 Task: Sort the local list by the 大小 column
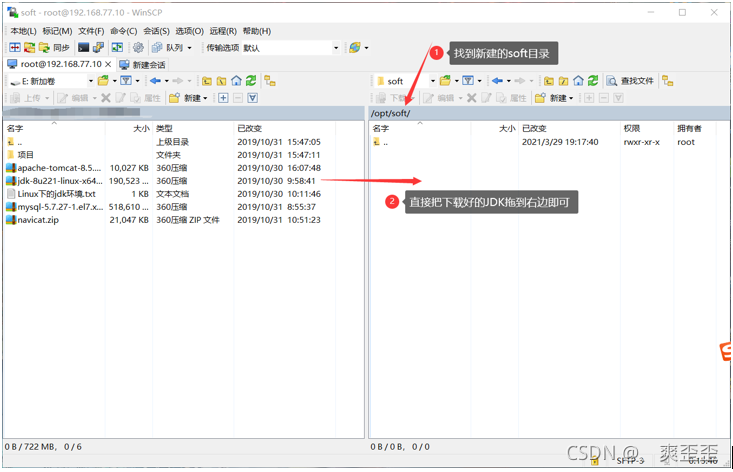click(129, 128)
